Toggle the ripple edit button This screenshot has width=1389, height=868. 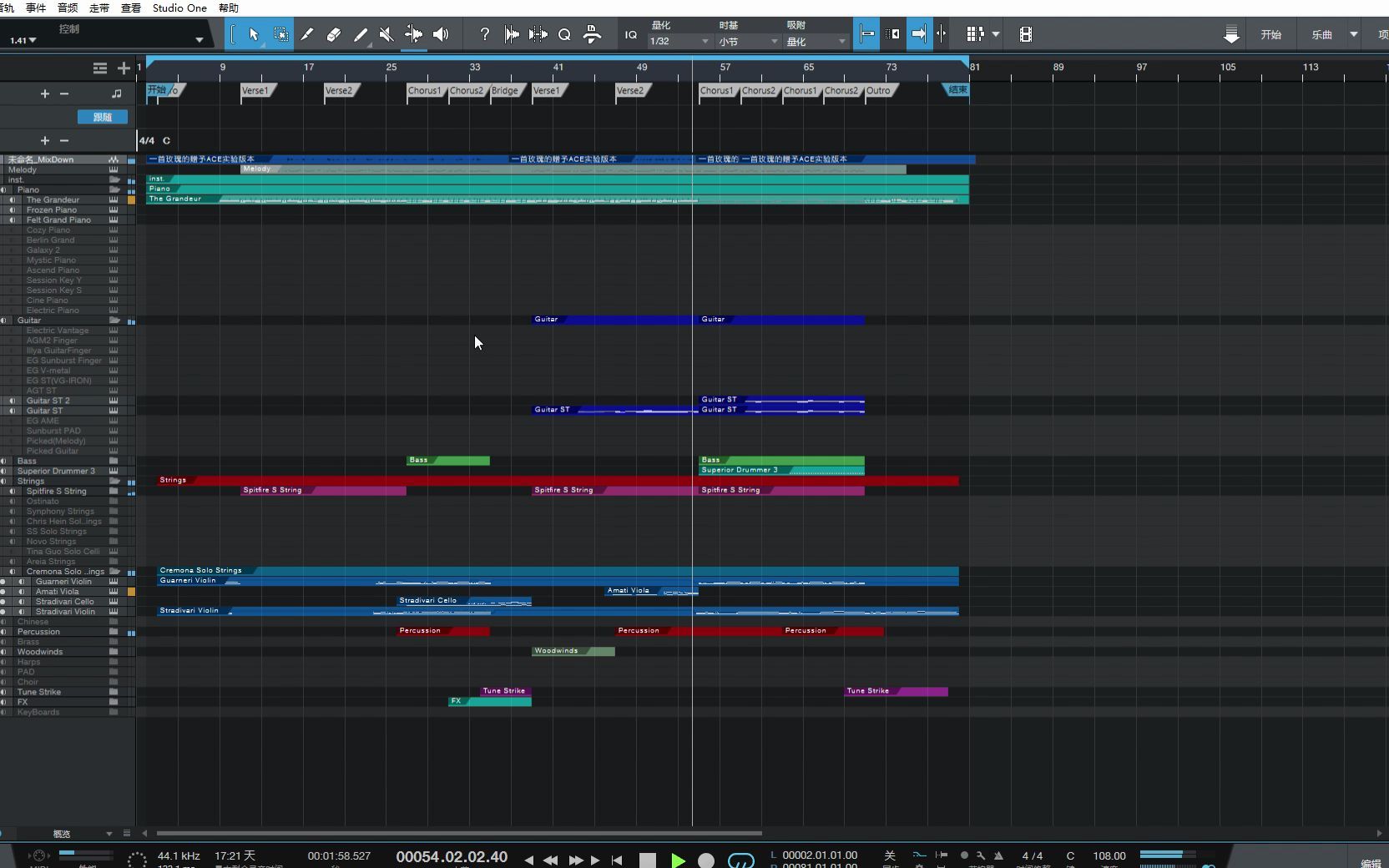(x=893, y=34)
